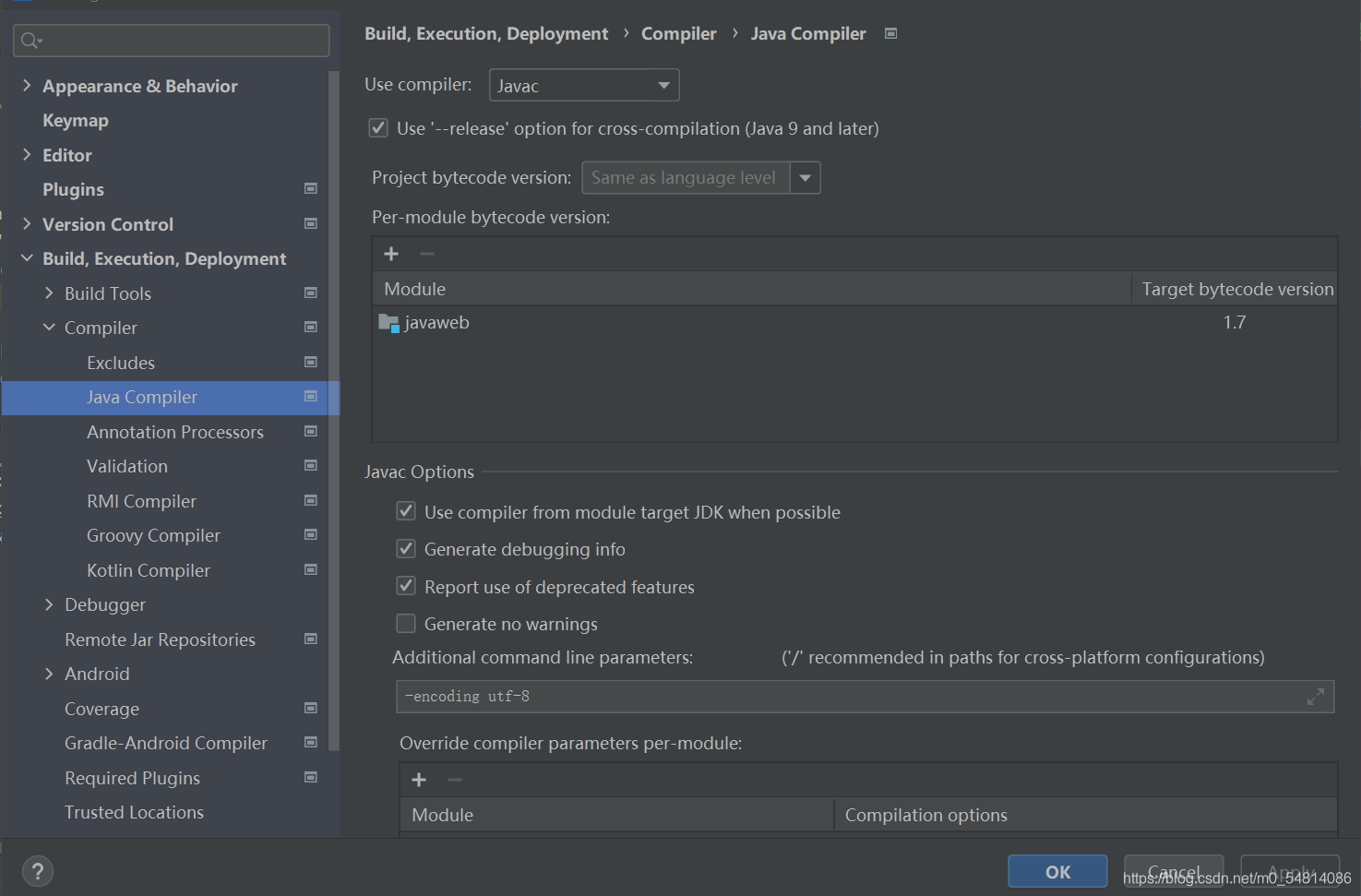Expand the command line parameters field icon
Screen dimensions: 1361x896
click(1316, 697)
